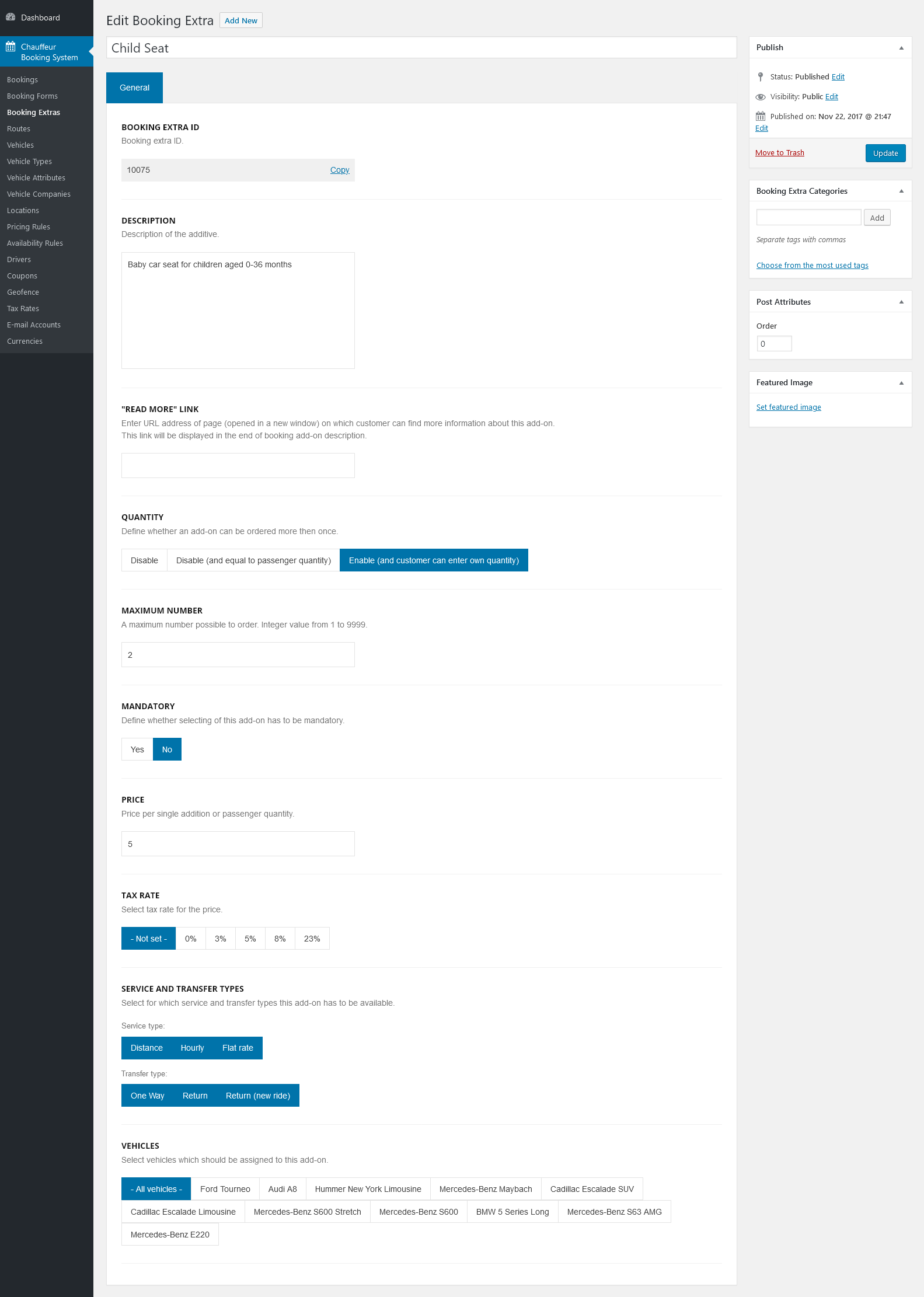Select the 5% tax rate option
Image resolution: width=924 pixels, height=1297 pixels.
click(250, 939)
